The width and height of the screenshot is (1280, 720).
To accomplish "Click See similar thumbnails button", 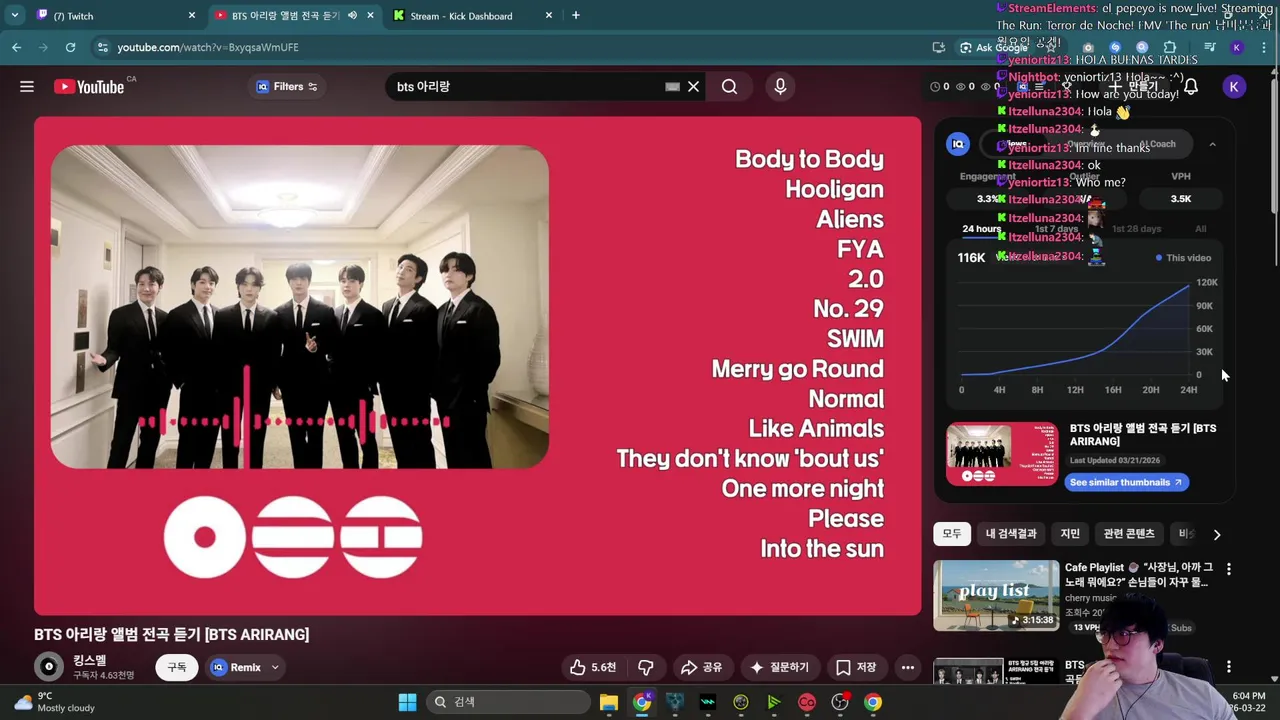I will tap(1126, 482).
